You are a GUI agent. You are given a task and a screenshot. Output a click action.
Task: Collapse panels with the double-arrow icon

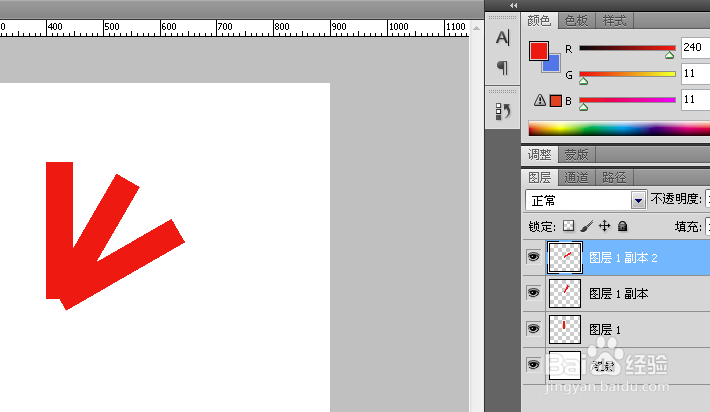tap(513, 5)
